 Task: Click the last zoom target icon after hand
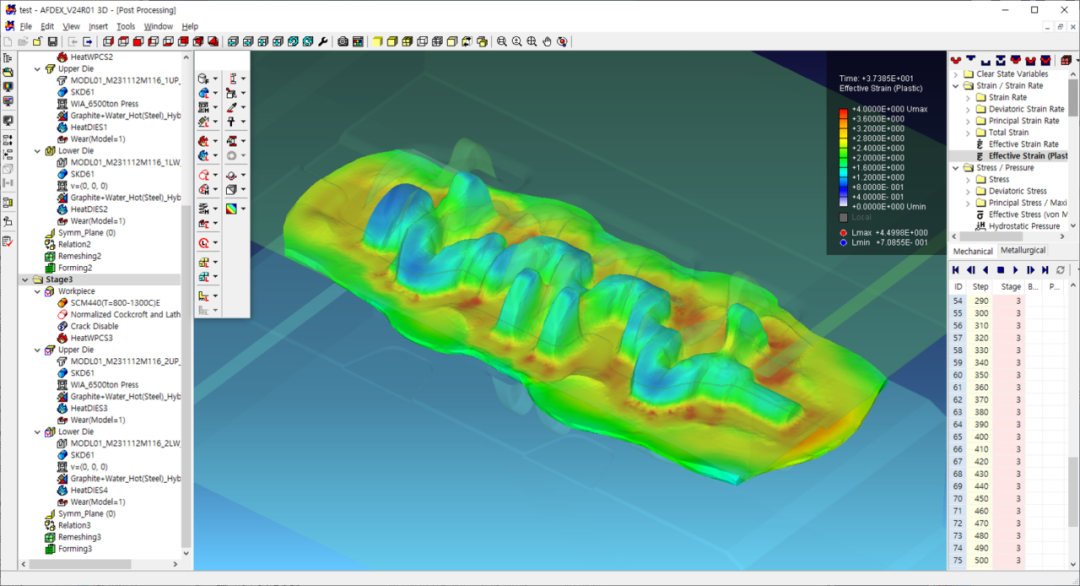(x=562, y=41)
